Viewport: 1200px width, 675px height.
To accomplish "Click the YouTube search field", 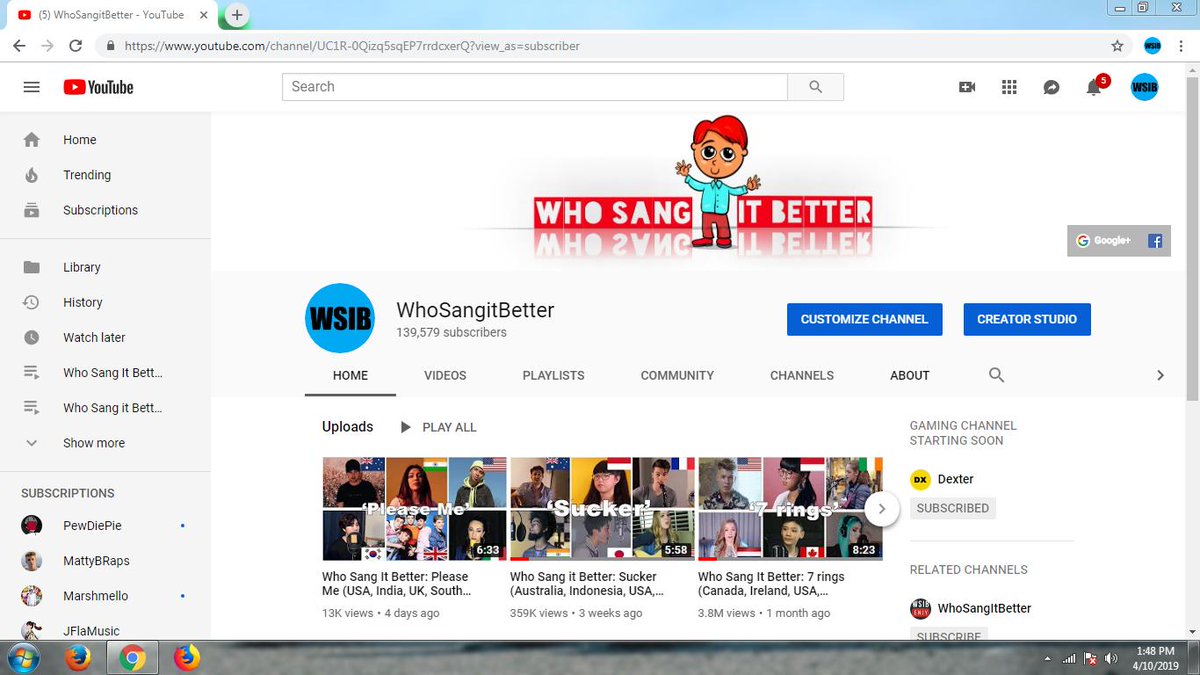I will pos(535,87).
